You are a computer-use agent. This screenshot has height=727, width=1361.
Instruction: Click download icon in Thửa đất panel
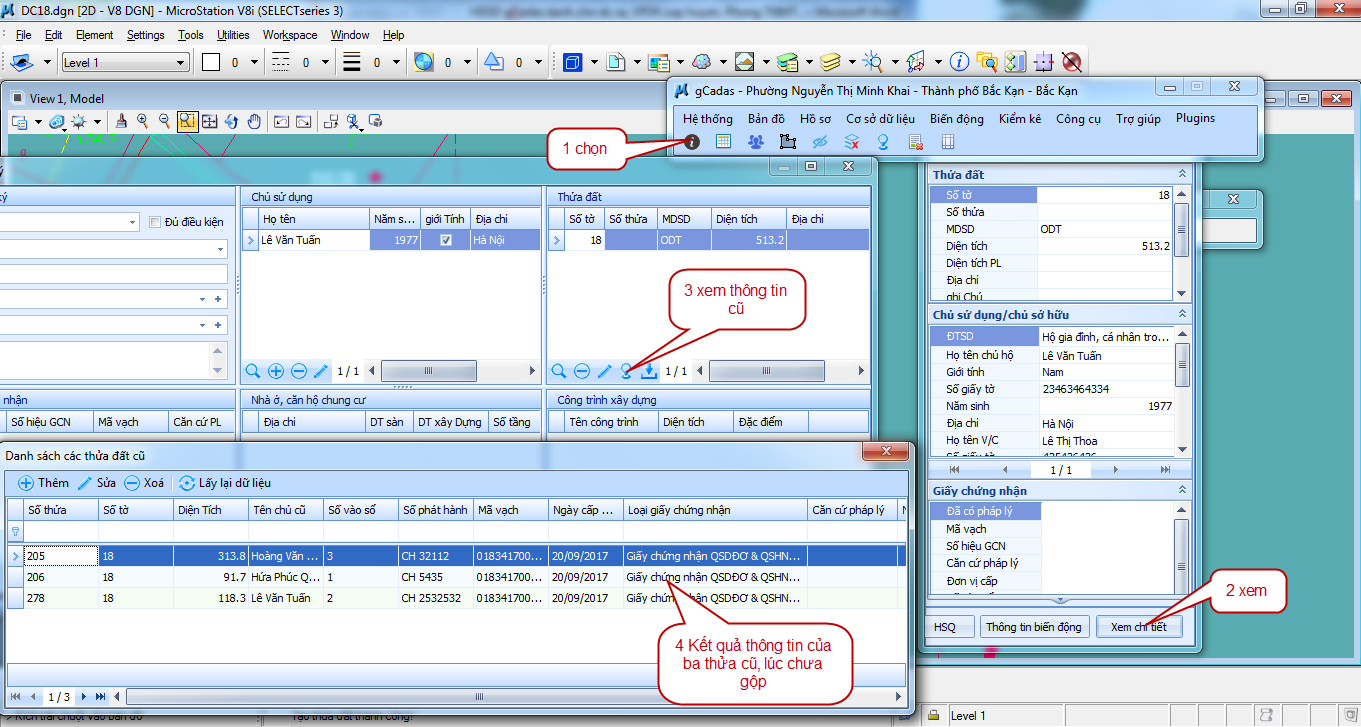click(x=649, y=371)
